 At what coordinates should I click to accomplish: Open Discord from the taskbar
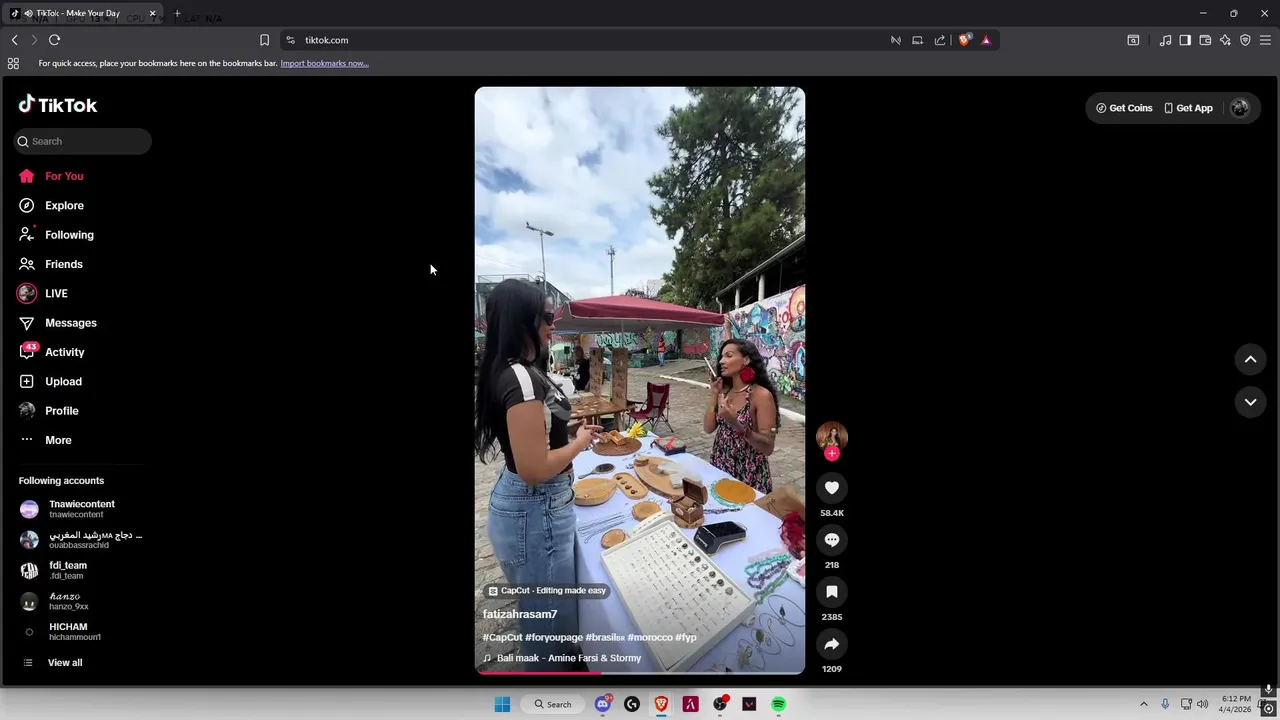[603, 704]
